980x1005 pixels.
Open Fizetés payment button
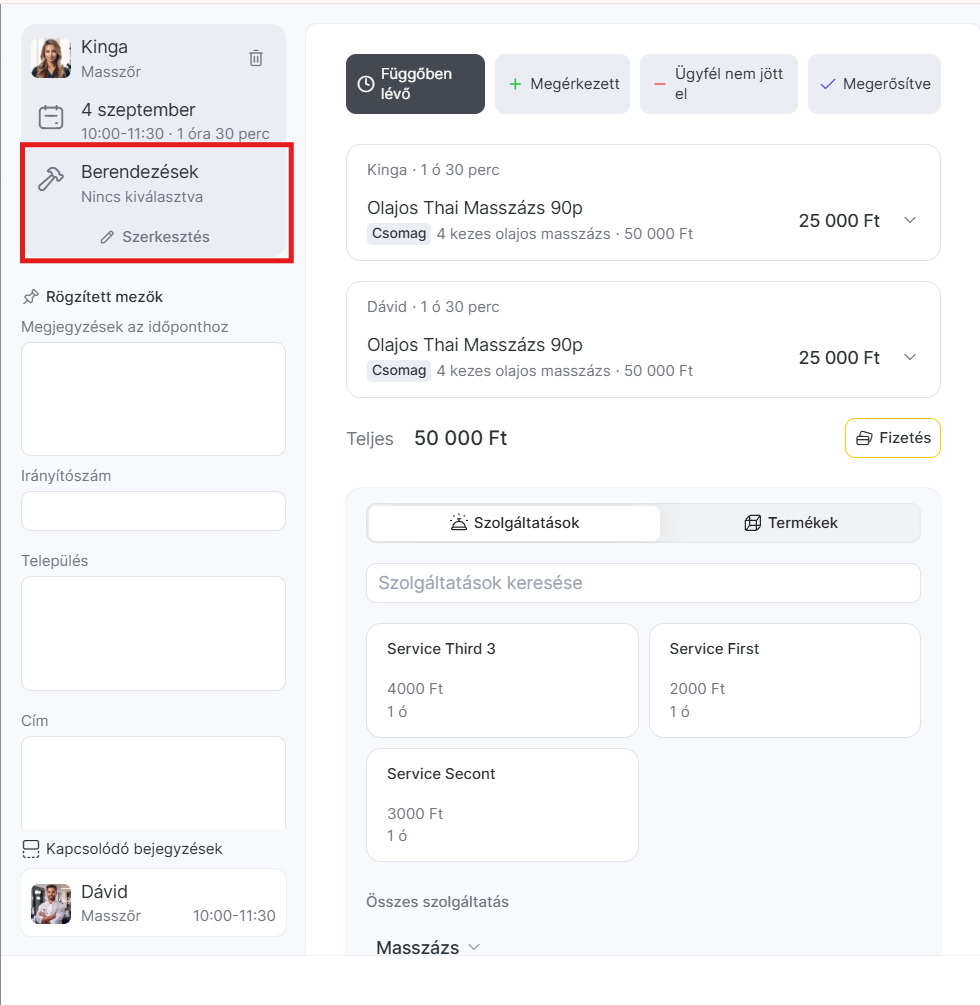(893, 438)
